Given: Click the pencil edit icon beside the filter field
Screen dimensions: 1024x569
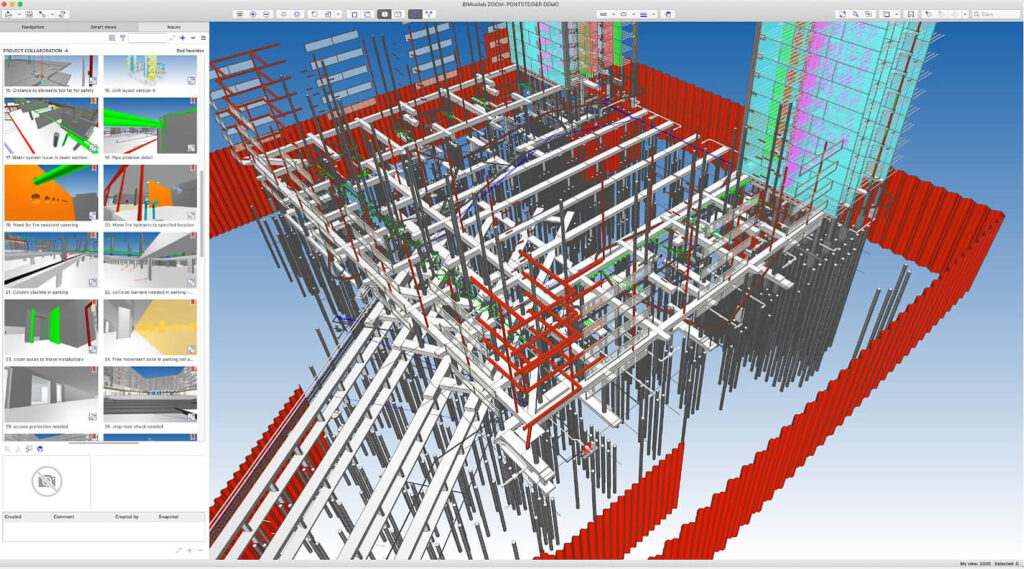Looking at the screenshot, I should click(172, 38).
